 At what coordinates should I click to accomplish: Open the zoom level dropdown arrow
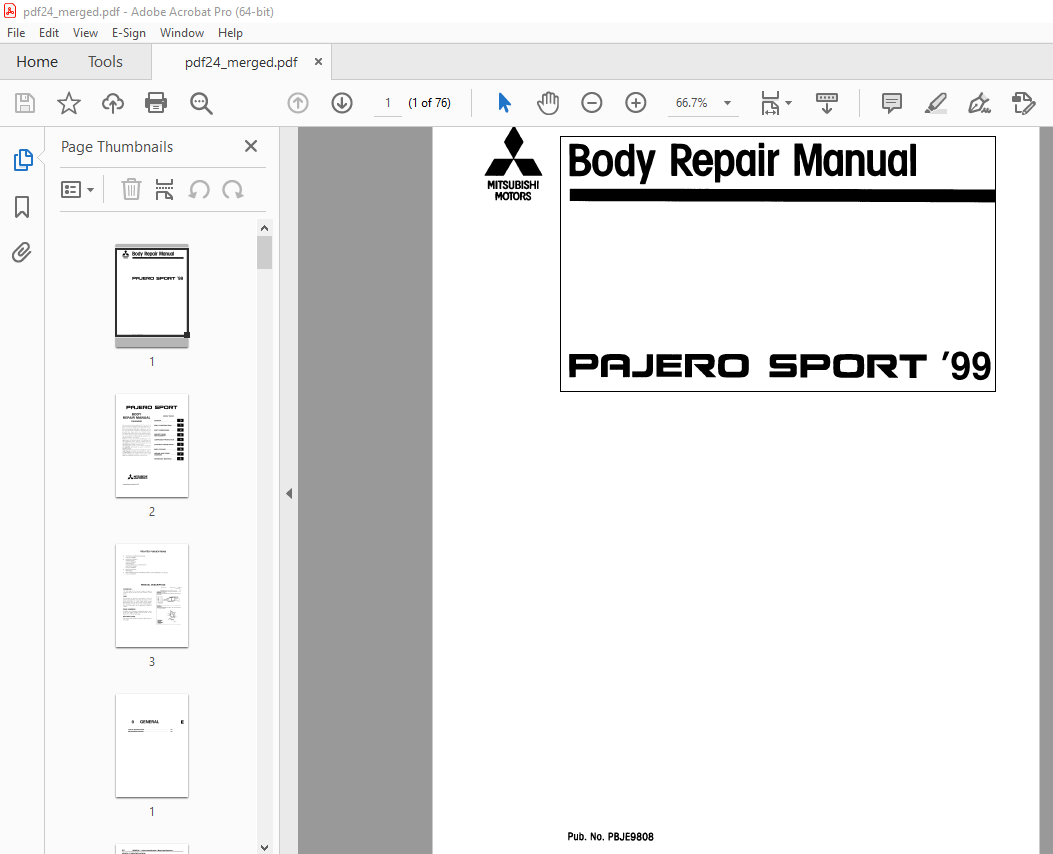coord(727,103)
